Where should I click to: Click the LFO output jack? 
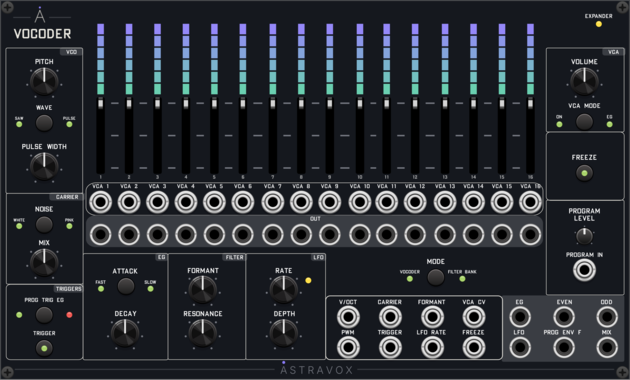(x=520, y=347)
